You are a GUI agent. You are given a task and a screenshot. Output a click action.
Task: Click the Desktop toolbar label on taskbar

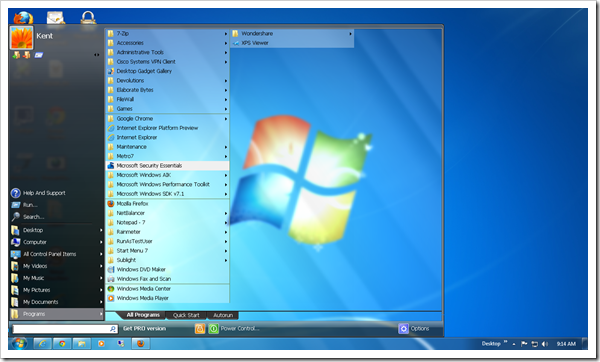click(x=491, y=344)
